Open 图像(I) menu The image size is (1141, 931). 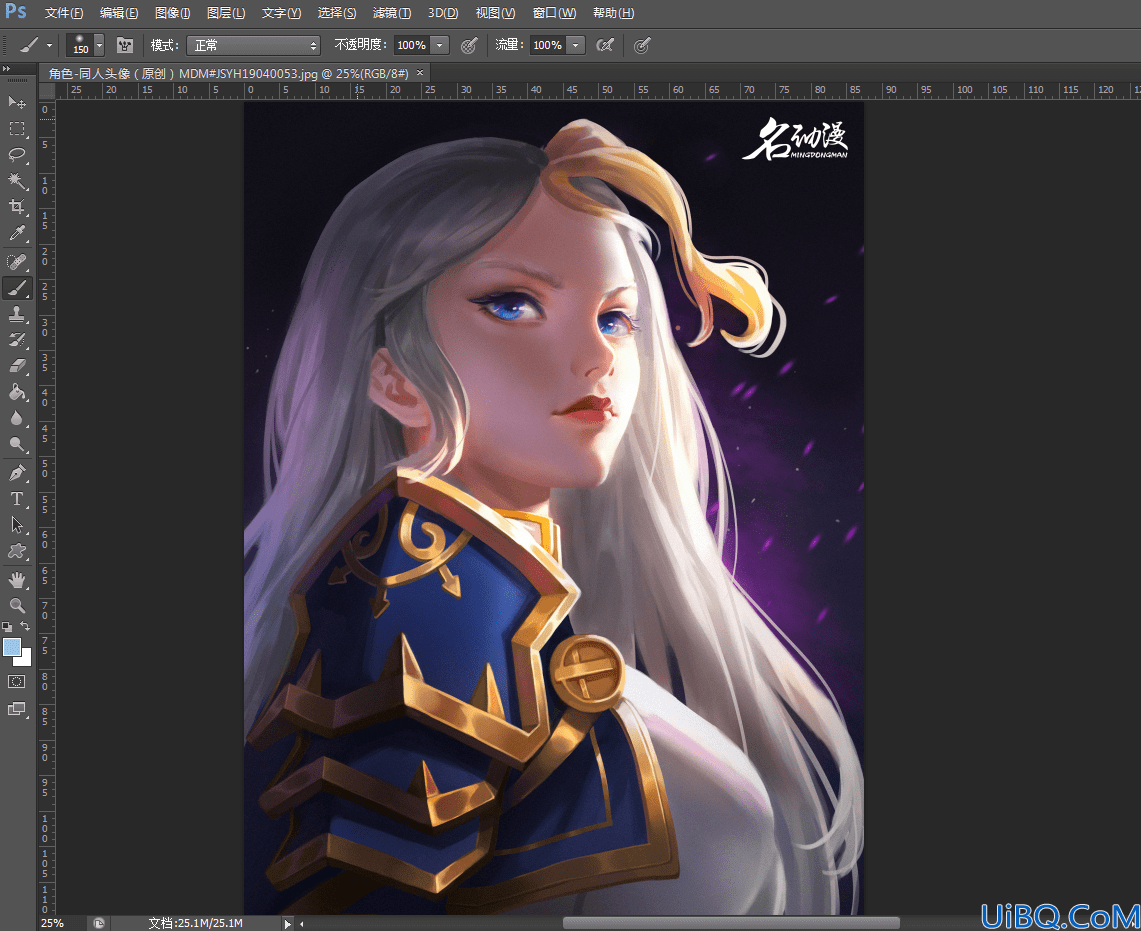[172, 13]
